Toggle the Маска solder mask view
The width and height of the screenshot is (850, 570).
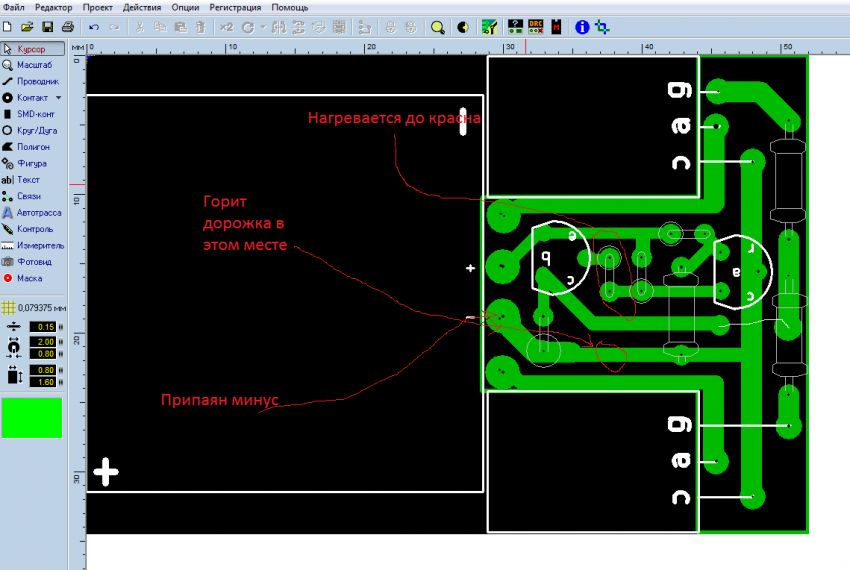[x=32, y=278]
